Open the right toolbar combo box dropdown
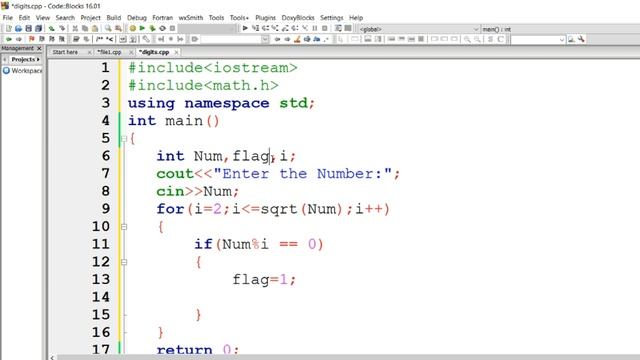 click(562, 40)
